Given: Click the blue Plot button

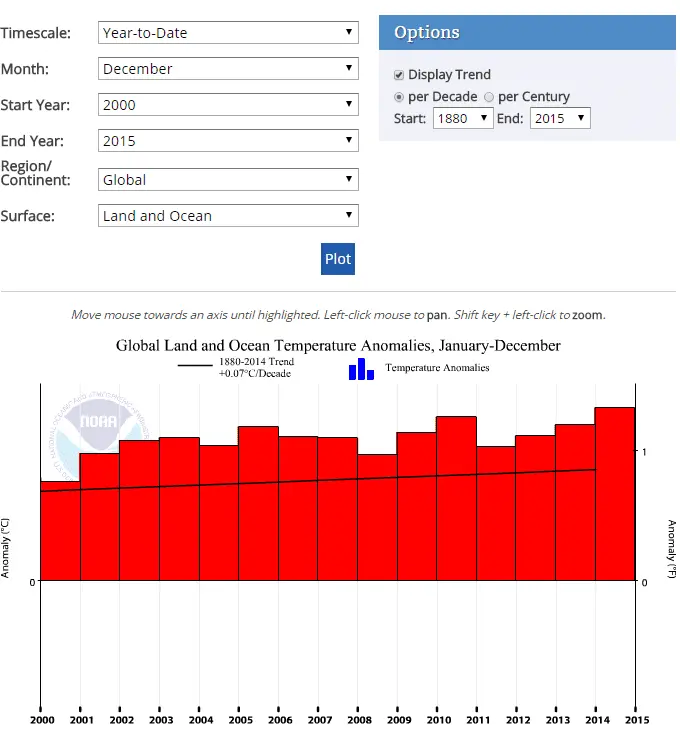Looking at the screenshot, I should (338, 259).
